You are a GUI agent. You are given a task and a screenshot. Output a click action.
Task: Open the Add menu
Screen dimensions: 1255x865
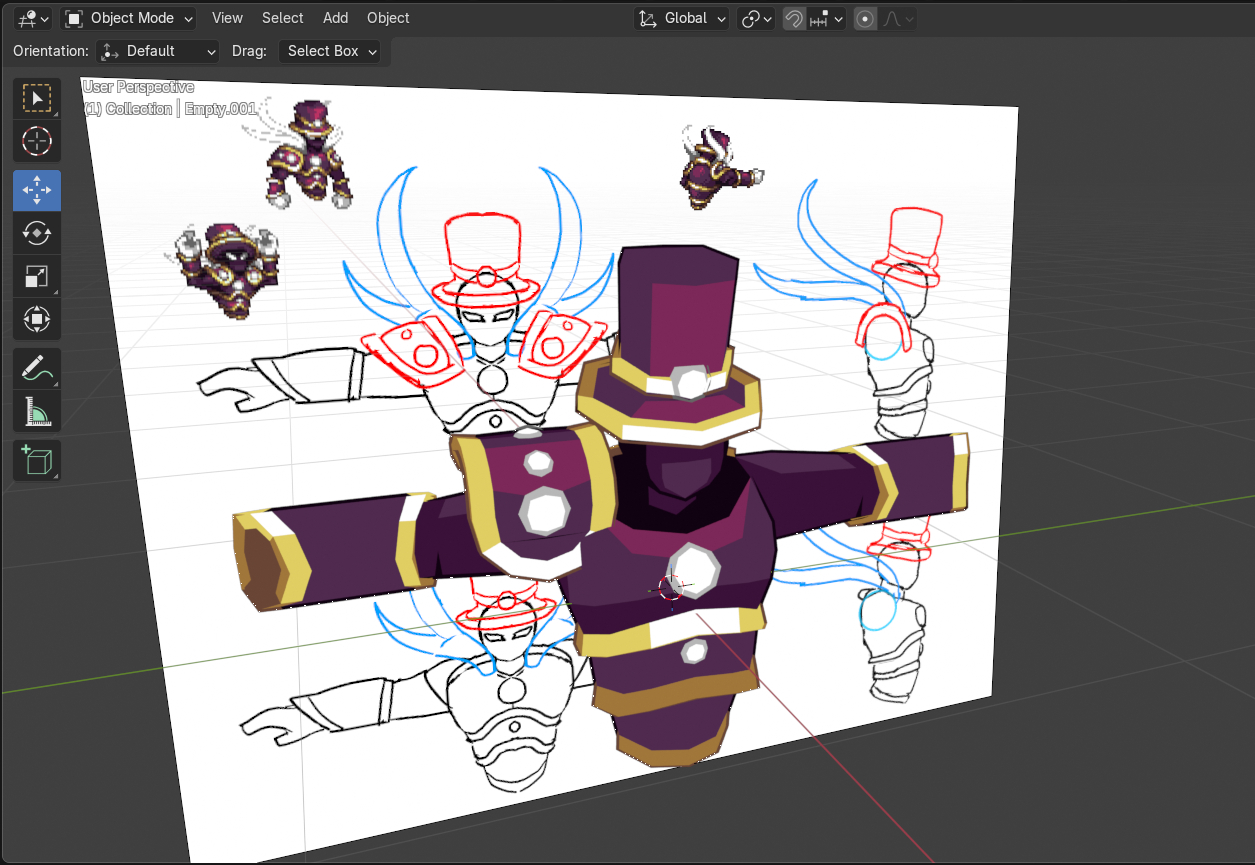tap(336, 18)
